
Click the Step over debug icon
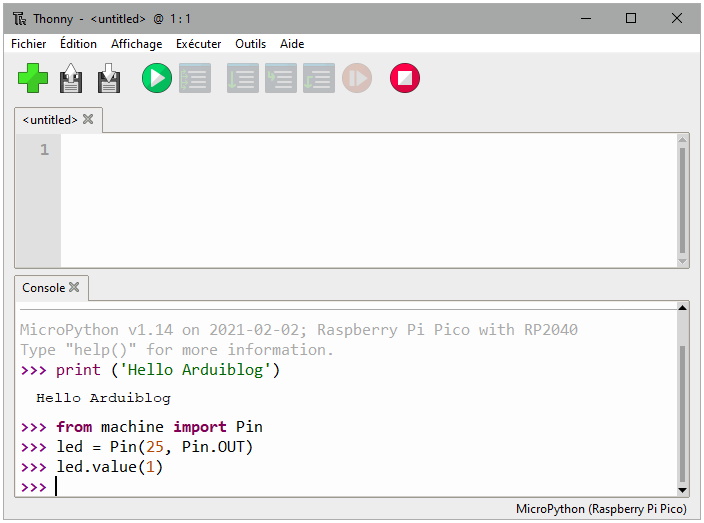point(242,78)
